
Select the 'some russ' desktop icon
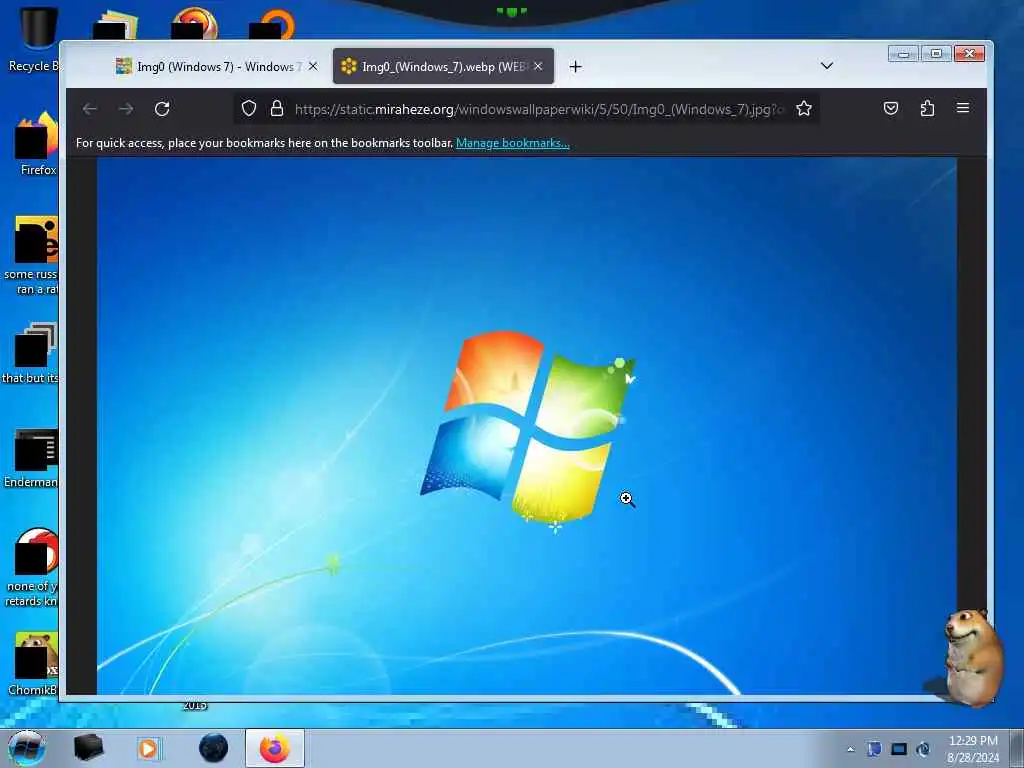click(31, 255)
